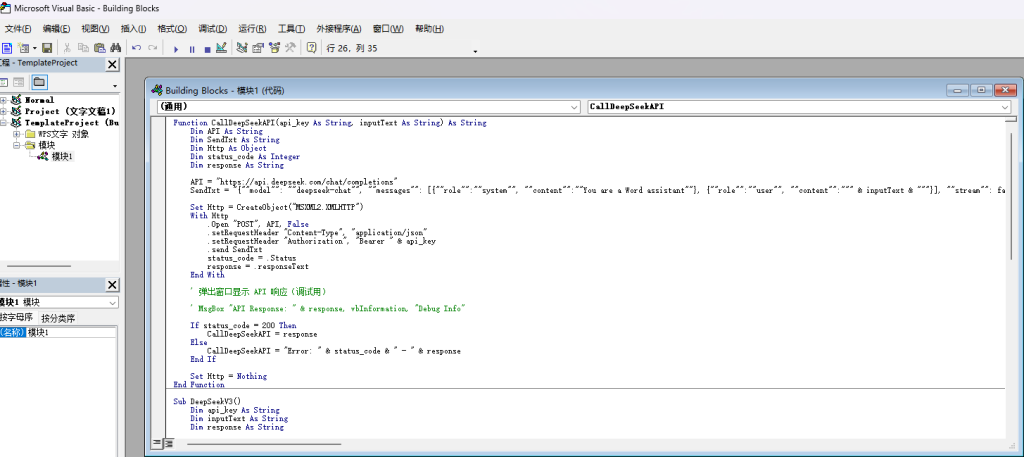Select Project (文字文稿1) in tree

click(x=70, y=111)
